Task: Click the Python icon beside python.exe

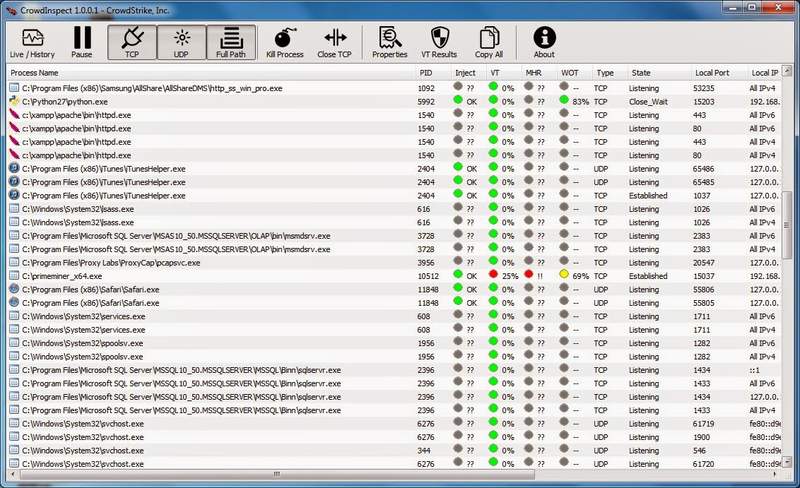Action: pos(14,101)
